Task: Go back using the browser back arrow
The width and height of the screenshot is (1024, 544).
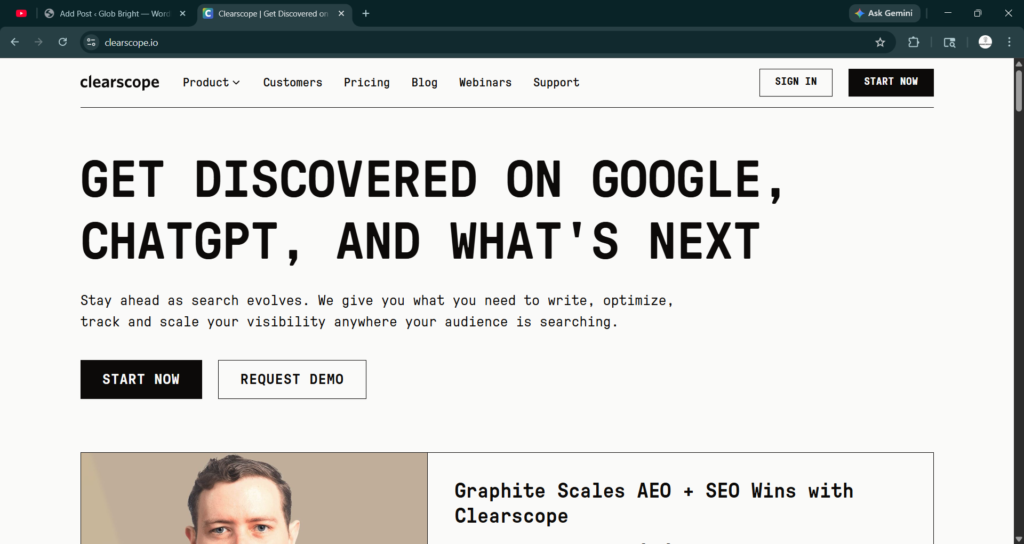Action: [14, 42]
